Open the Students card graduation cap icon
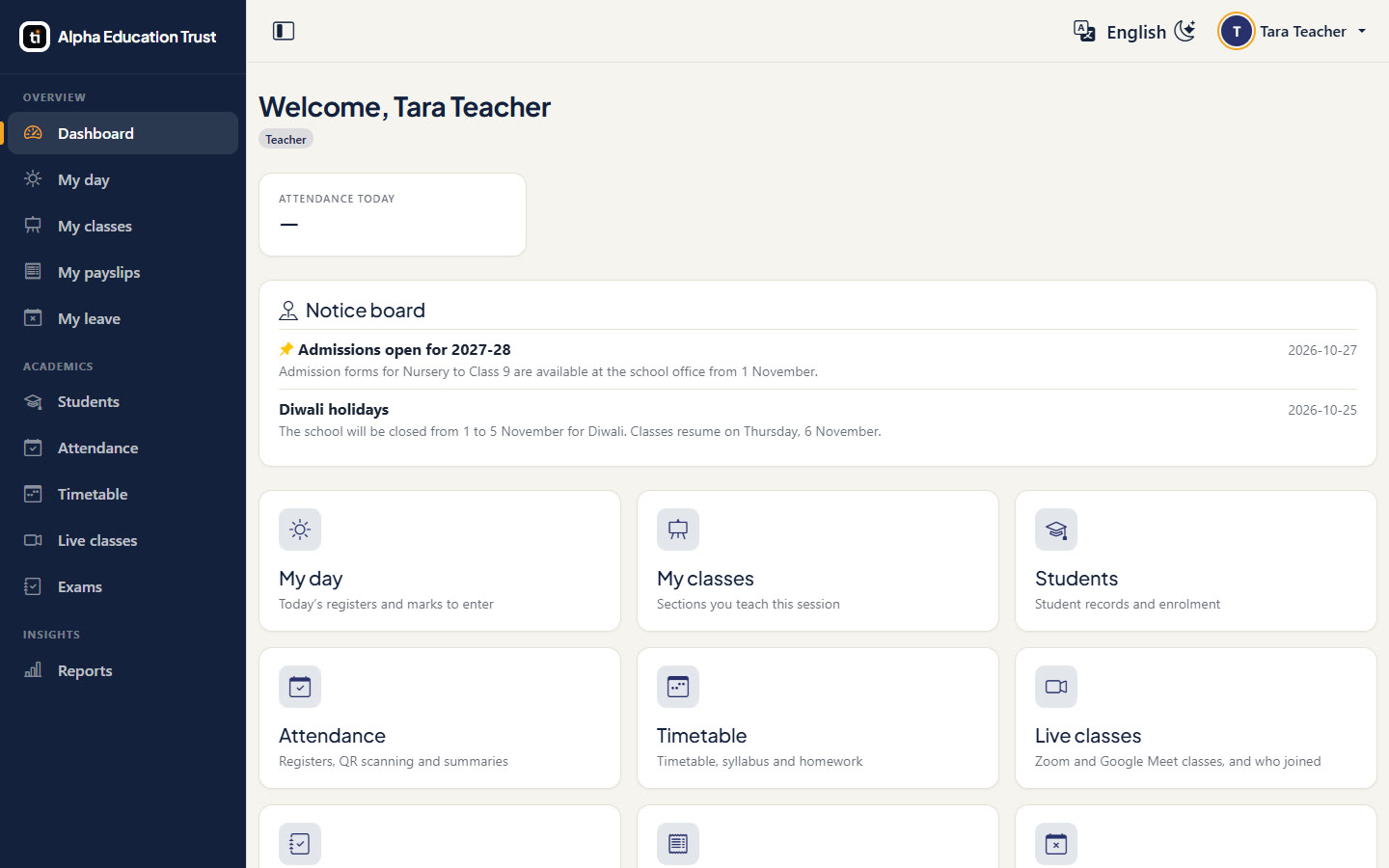1389x868 pixels. tap(1056, 529)
